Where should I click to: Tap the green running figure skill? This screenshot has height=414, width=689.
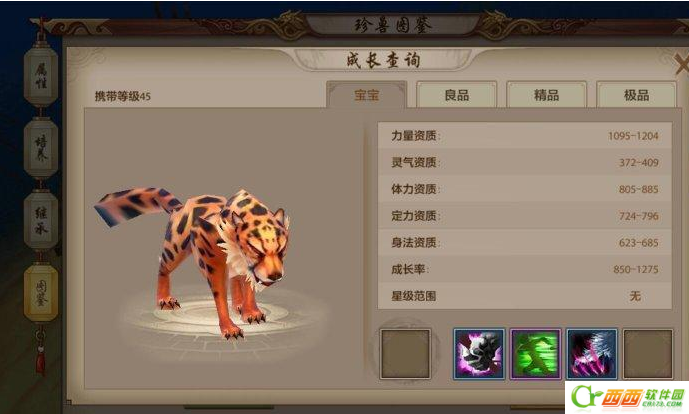click(x=536, y=354)
